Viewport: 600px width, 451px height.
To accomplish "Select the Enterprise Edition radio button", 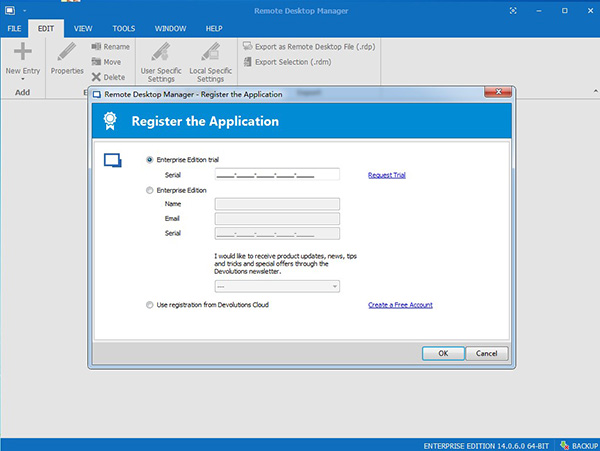I will (150, 190).
